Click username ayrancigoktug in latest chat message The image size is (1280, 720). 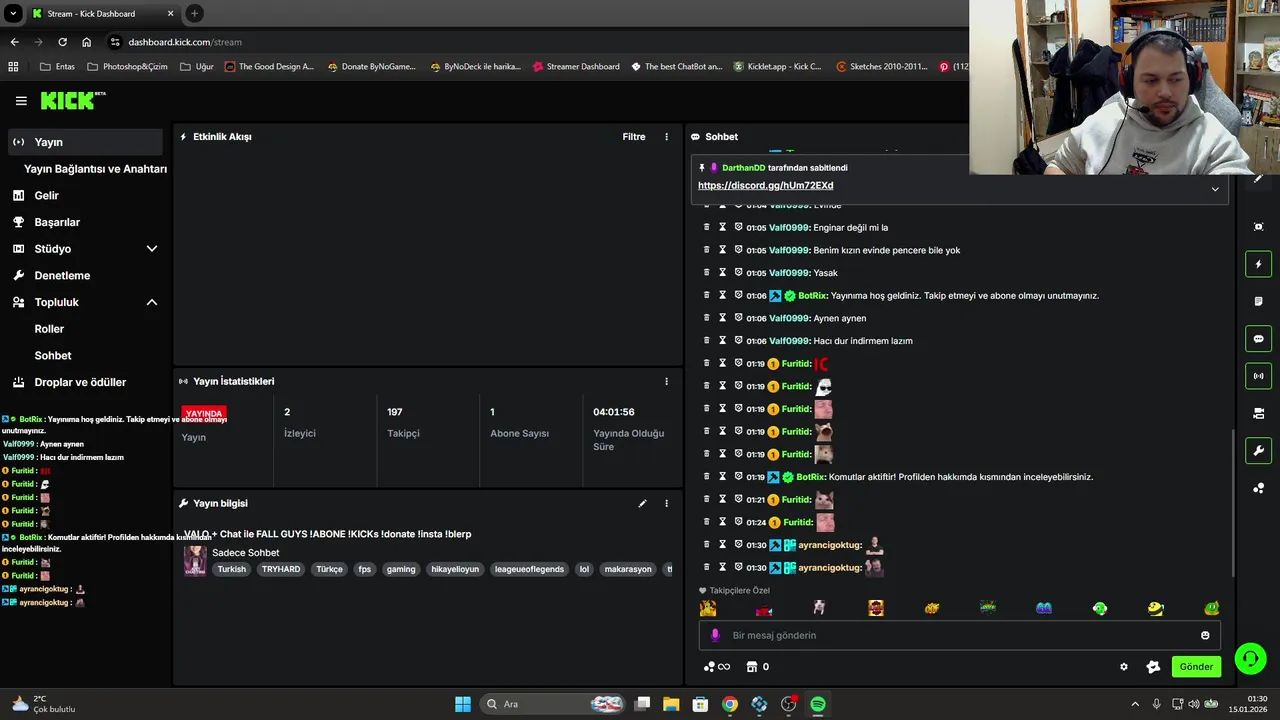pyautogui.click(x=829, y=568)
